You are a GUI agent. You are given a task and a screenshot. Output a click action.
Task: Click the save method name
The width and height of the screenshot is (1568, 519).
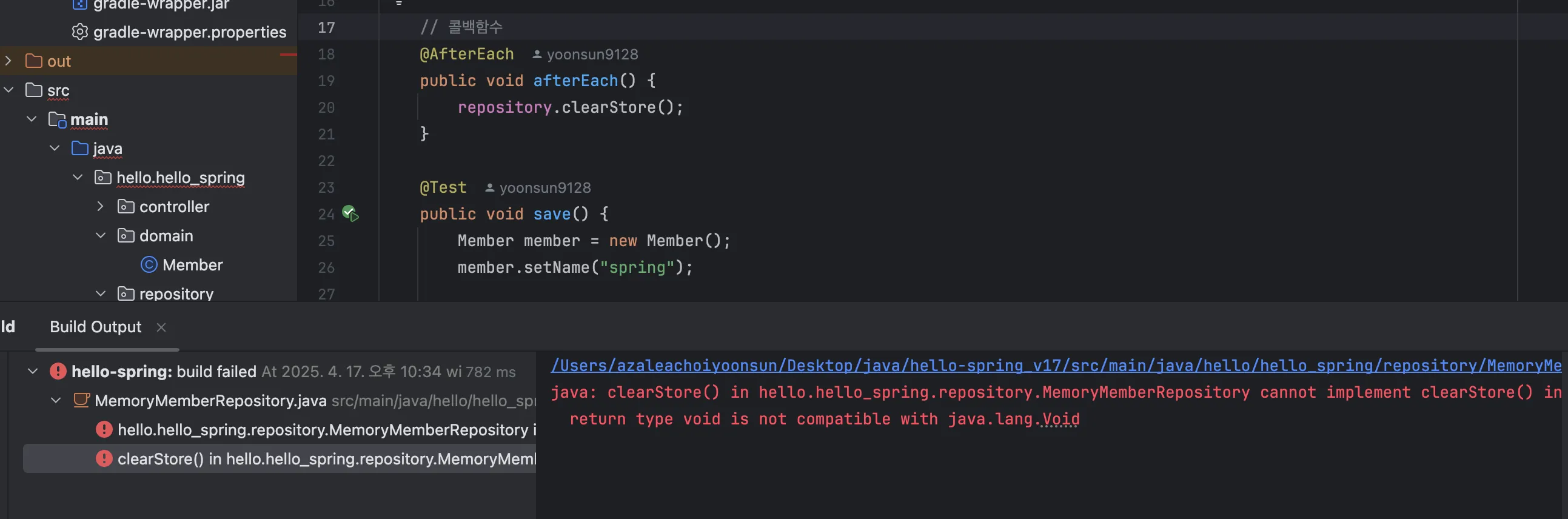[552, 214]
